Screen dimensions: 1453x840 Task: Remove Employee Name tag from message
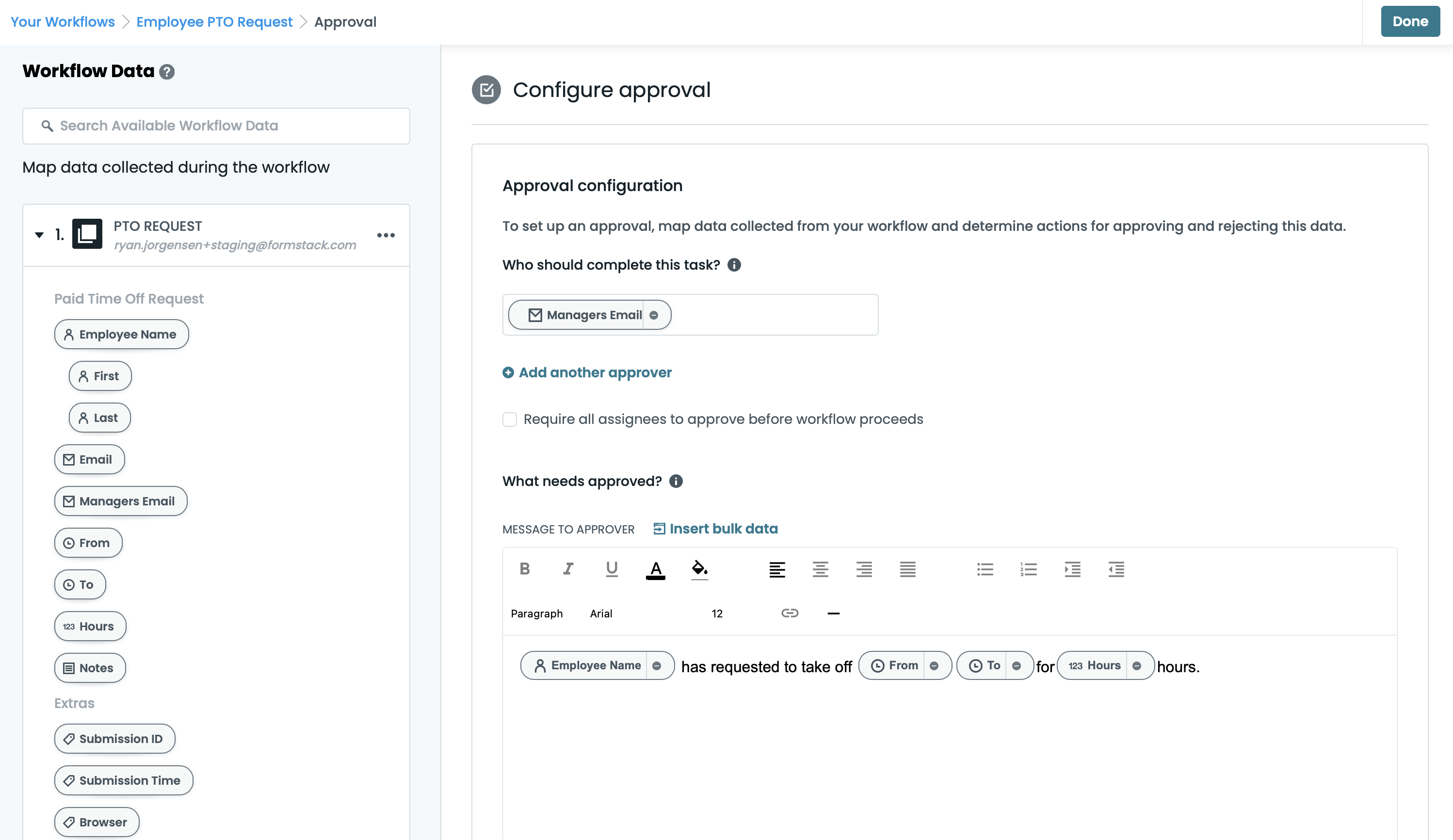point(657,666)
